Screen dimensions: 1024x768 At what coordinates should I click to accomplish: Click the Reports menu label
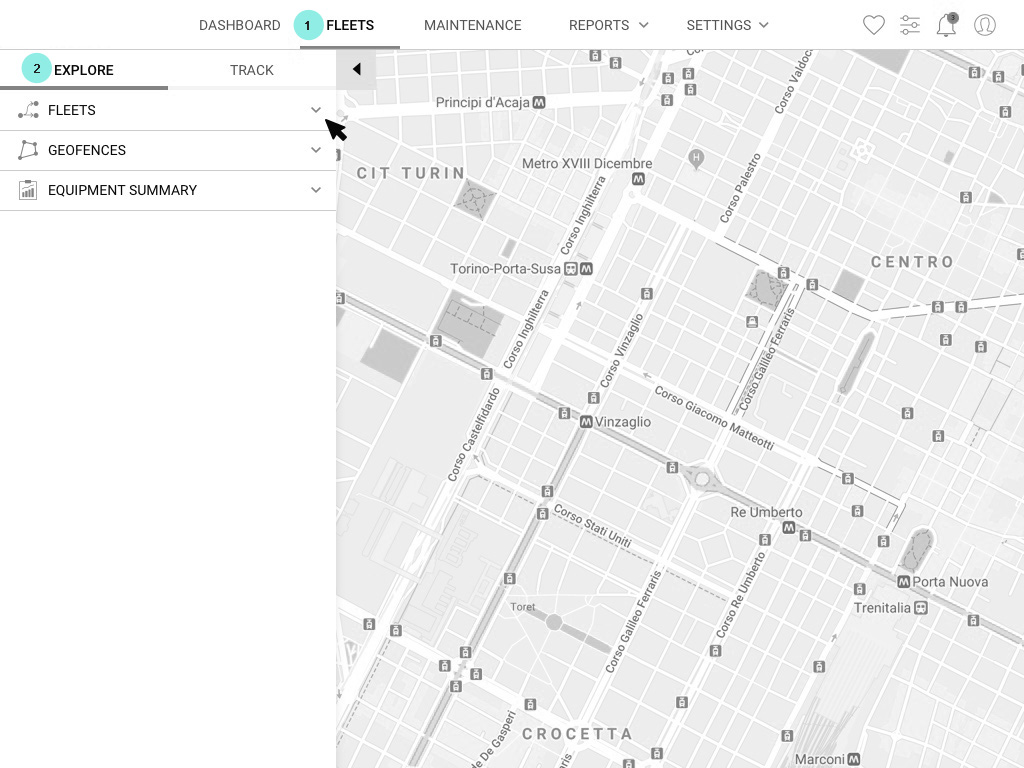tap(599, 25)
